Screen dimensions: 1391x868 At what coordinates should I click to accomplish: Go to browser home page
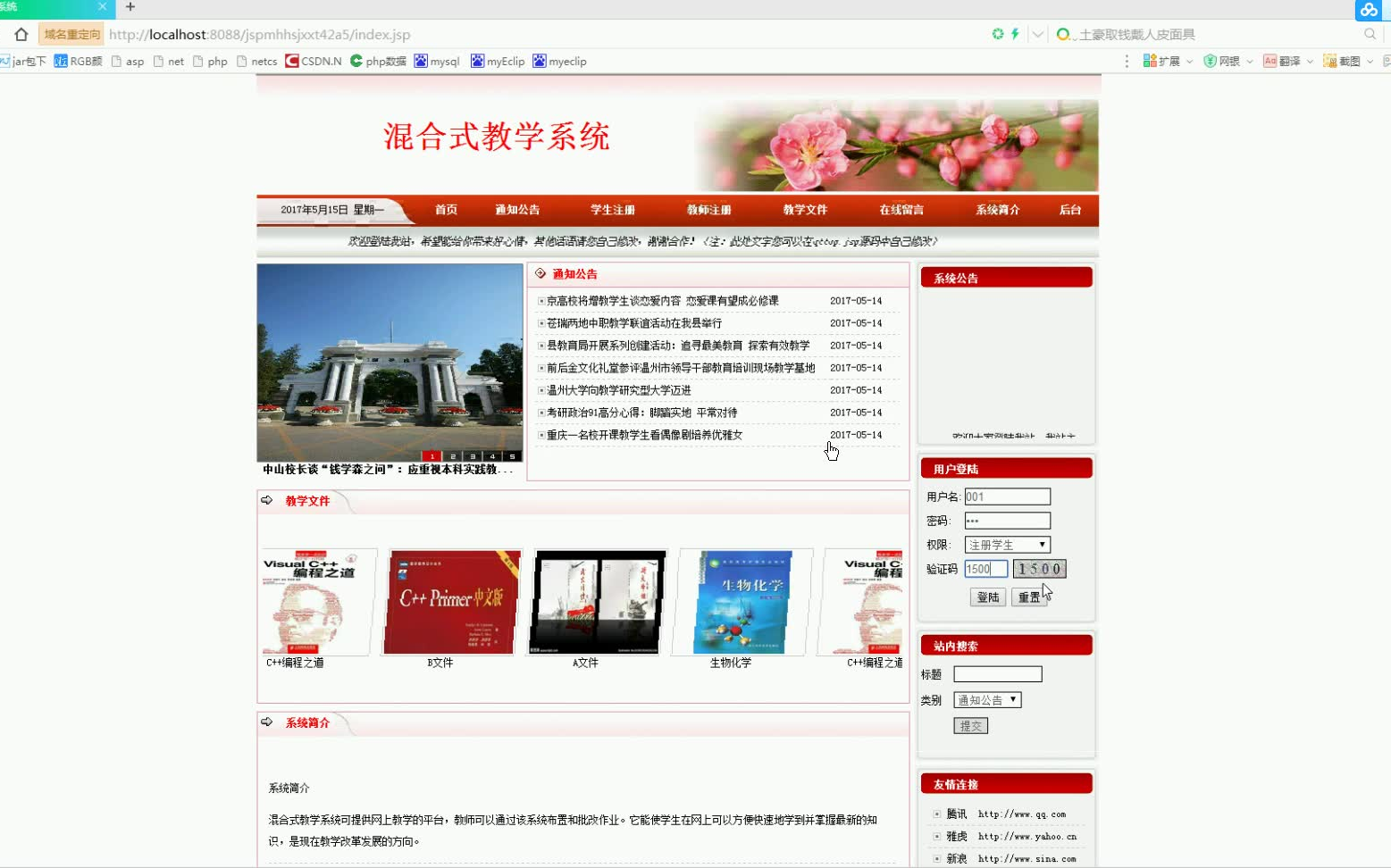point(20,33)
